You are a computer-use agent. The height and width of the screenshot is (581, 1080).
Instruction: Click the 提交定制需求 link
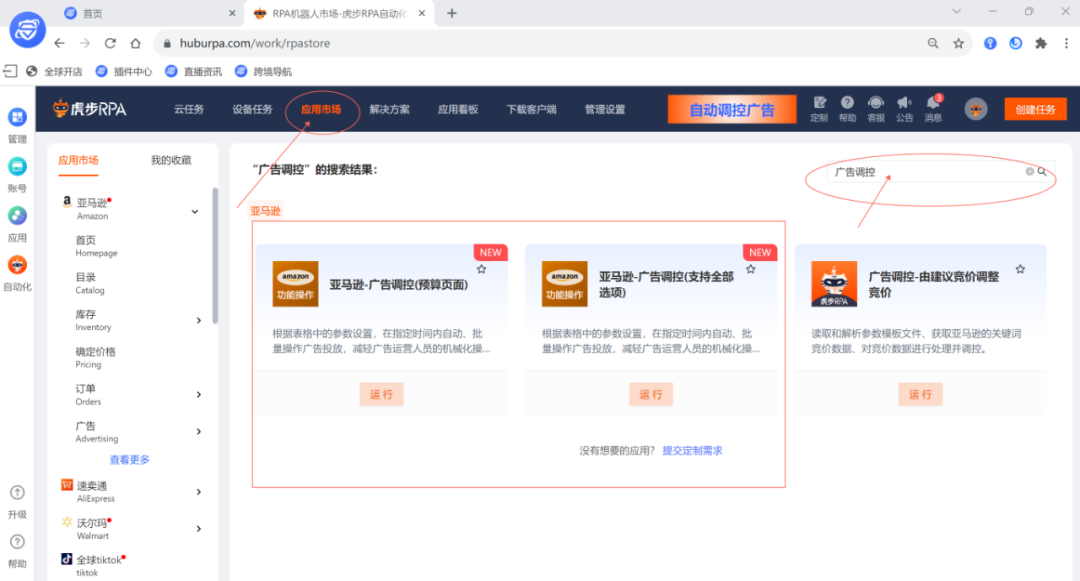[692, 450]
